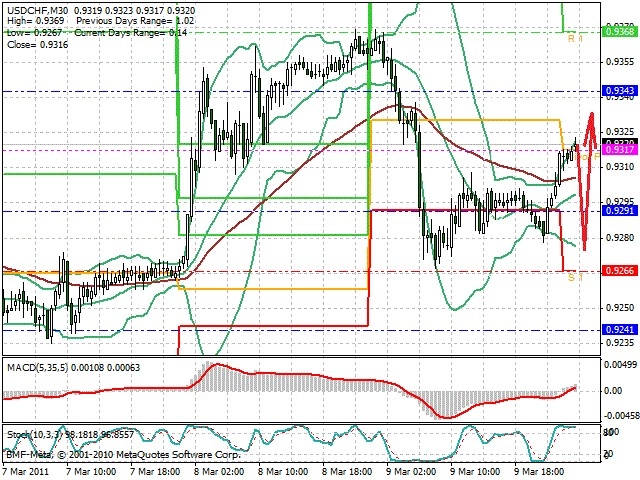Click the 0.00499 MACD scale value
This screenshot has width=640, height=480.
coord(621,364)
